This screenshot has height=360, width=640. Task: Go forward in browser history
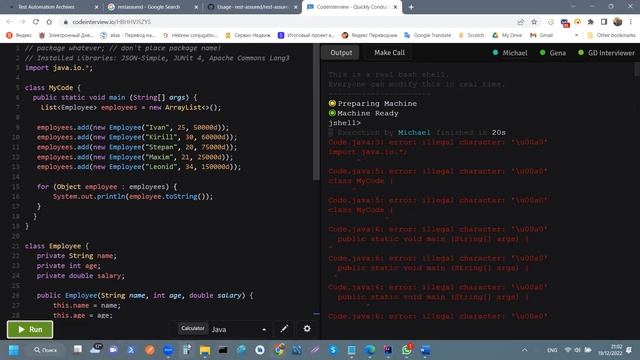point(22,22)
